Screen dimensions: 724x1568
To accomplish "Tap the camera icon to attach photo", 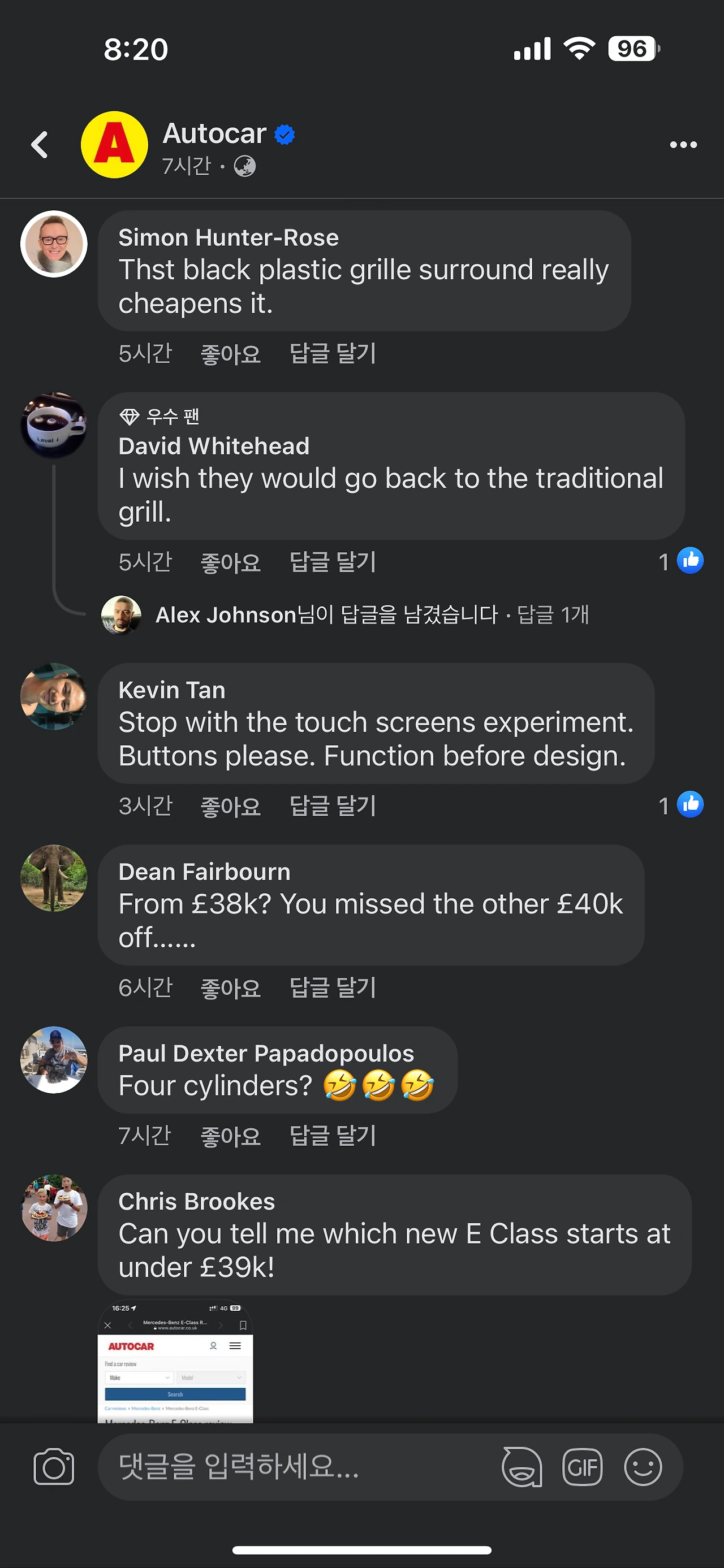I will [54, 1466].
